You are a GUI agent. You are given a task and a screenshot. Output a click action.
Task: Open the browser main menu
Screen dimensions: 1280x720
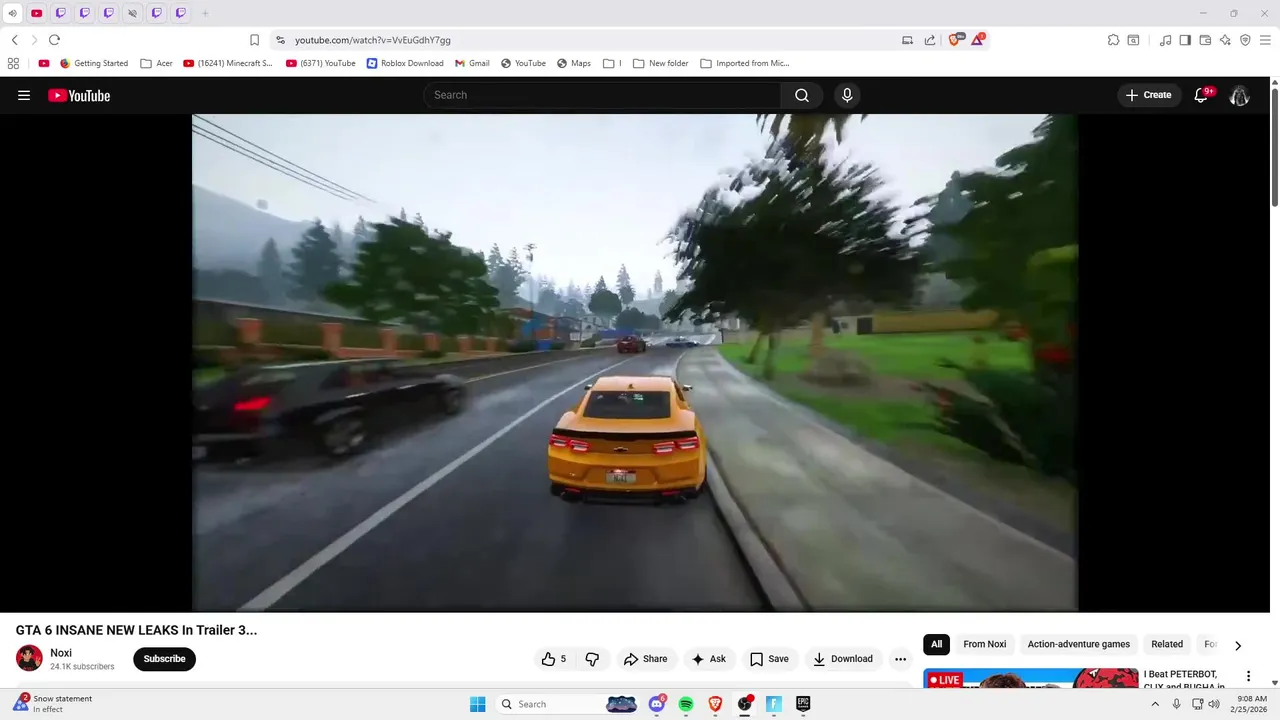[1265, 40]
